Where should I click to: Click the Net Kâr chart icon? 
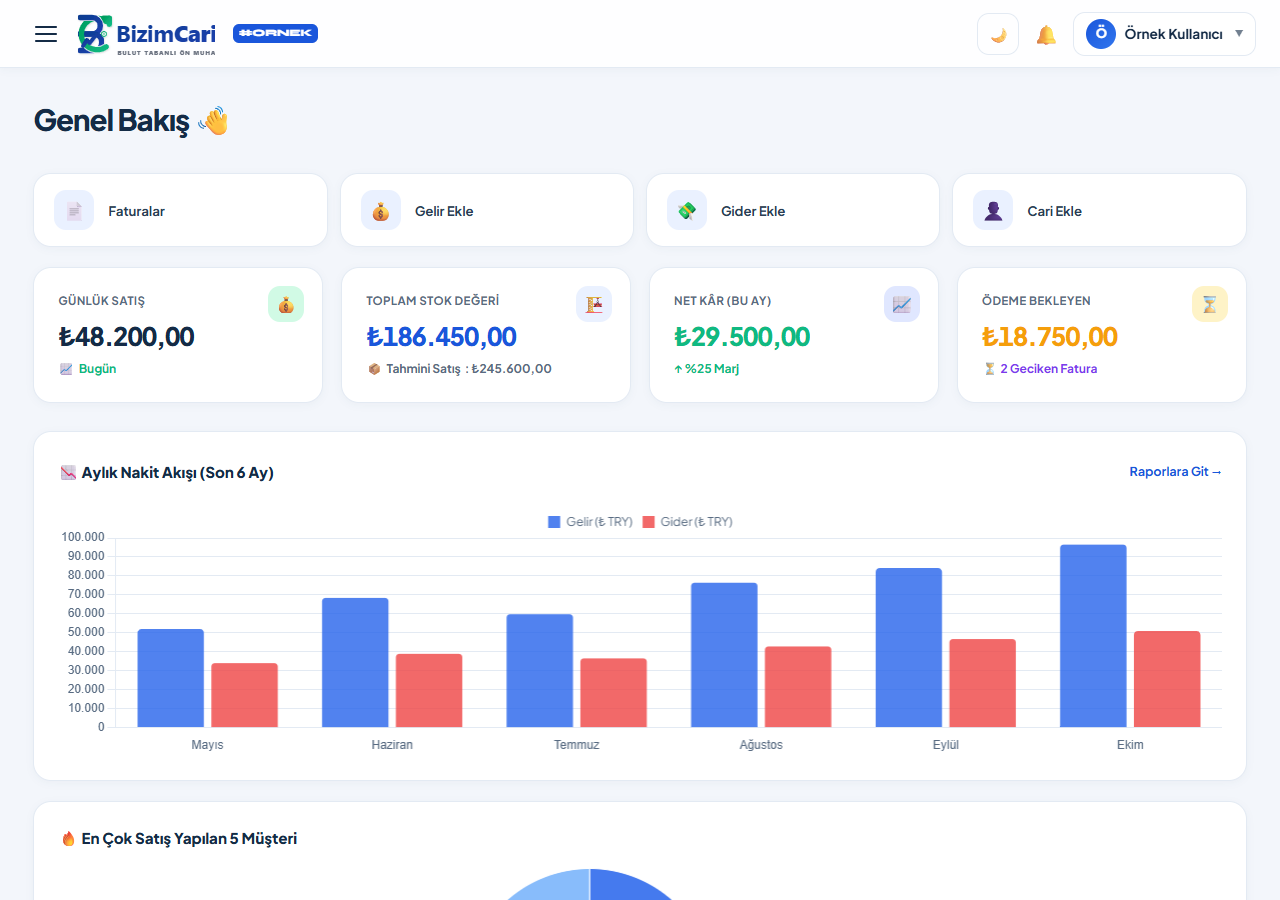902,304
